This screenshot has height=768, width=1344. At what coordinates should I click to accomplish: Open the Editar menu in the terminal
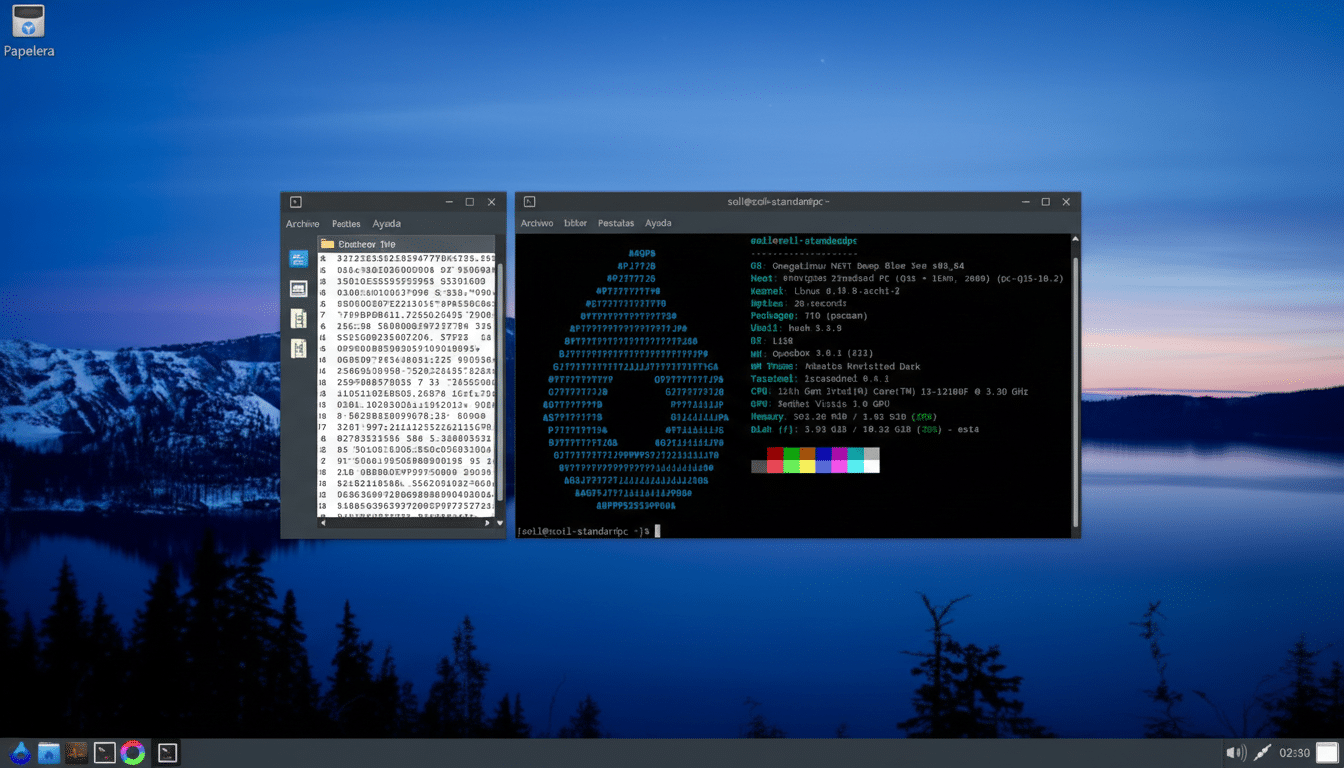[575, 223]
